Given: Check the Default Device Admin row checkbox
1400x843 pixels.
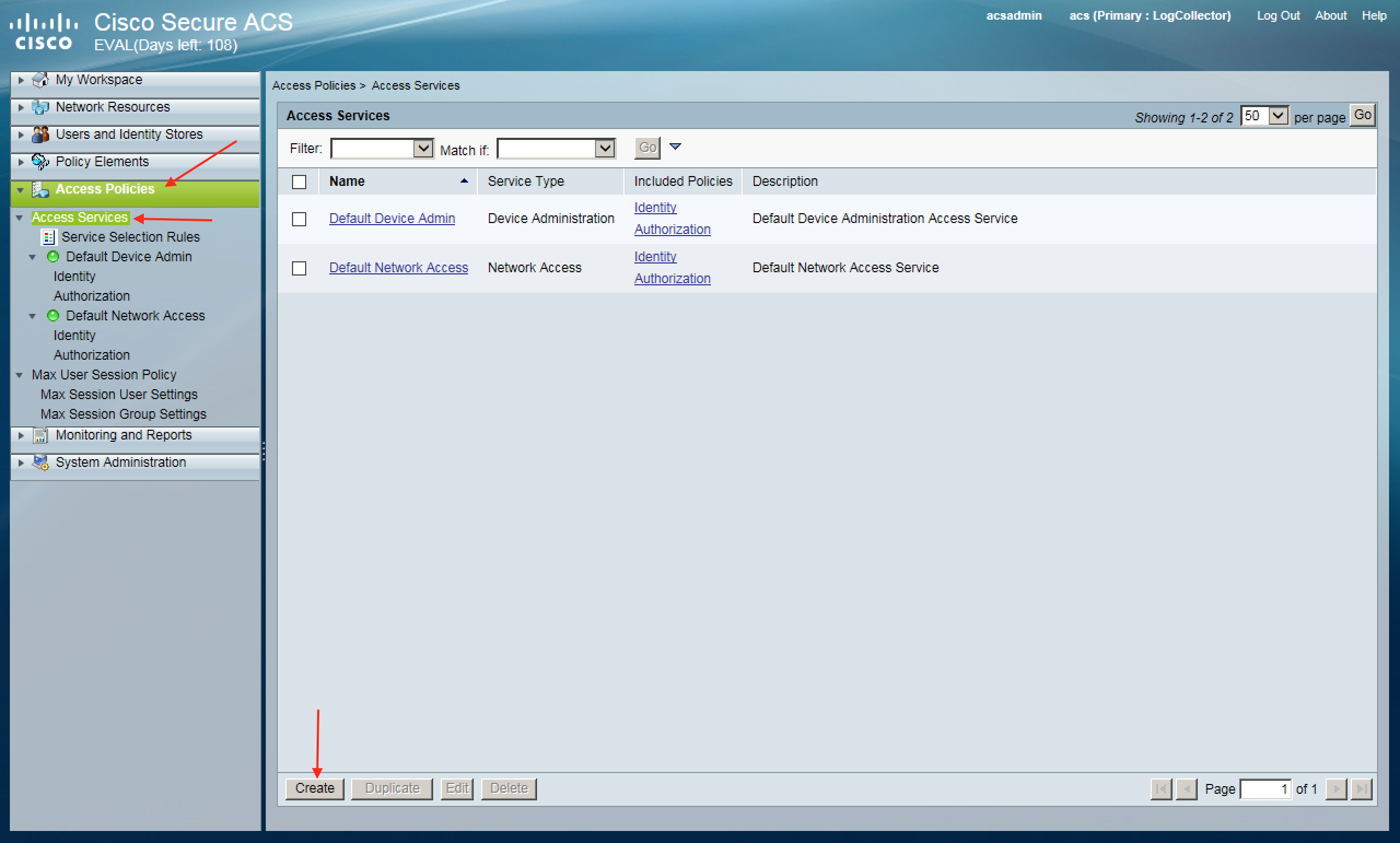Looking at the screenshot, I should (x=299, y=219).
